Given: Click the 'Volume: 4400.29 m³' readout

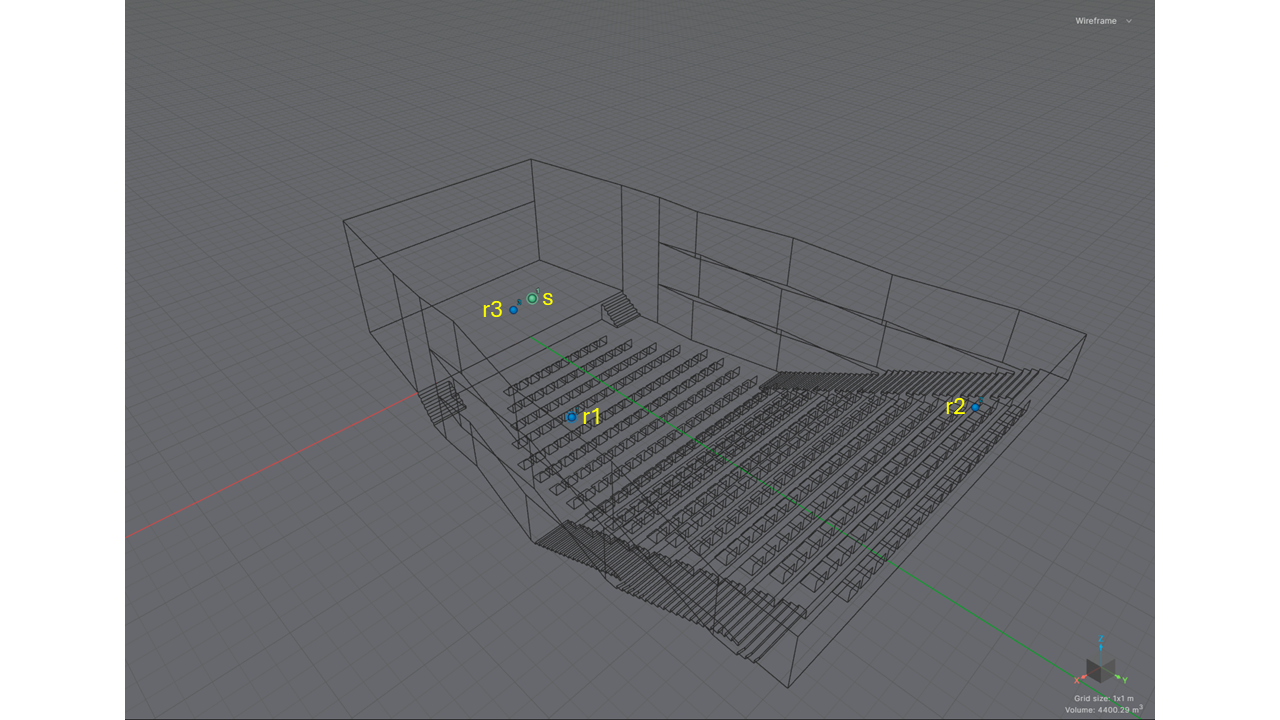Looking at the screenshot, I should pos(1104,709).
